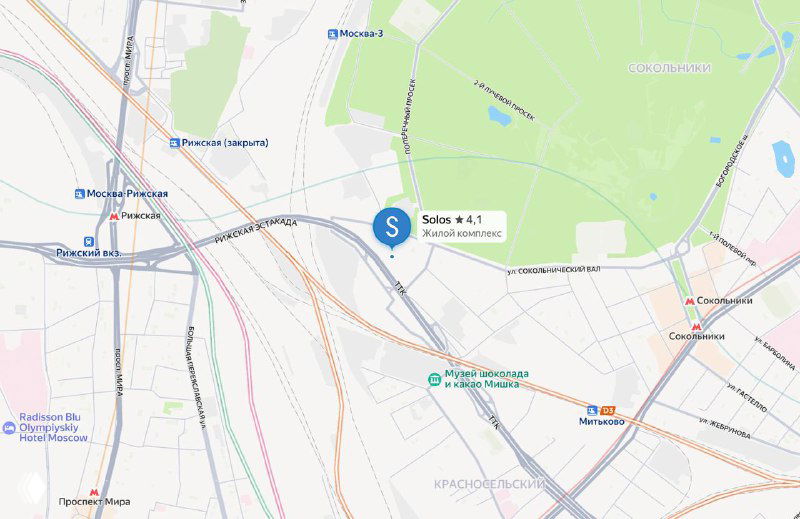Click the СОКОЛЬНИКИ park district label

tap(669, 68)
